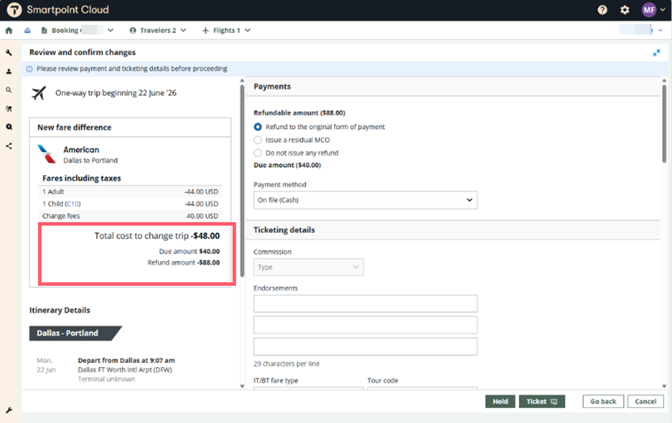Select Issue a residual MCO option
This screenshot has width=672, height=423.
pyautogui.click(x=258, y=140)
